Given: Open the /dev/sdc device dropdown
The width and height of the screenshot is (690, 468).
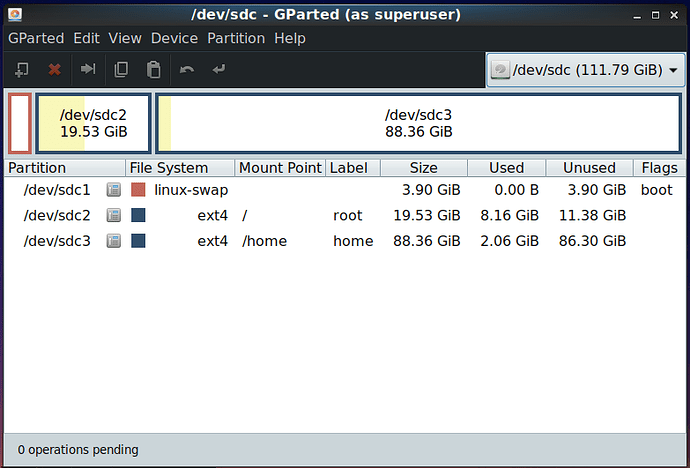Looking at the screenshot, I should pos(586,70).
